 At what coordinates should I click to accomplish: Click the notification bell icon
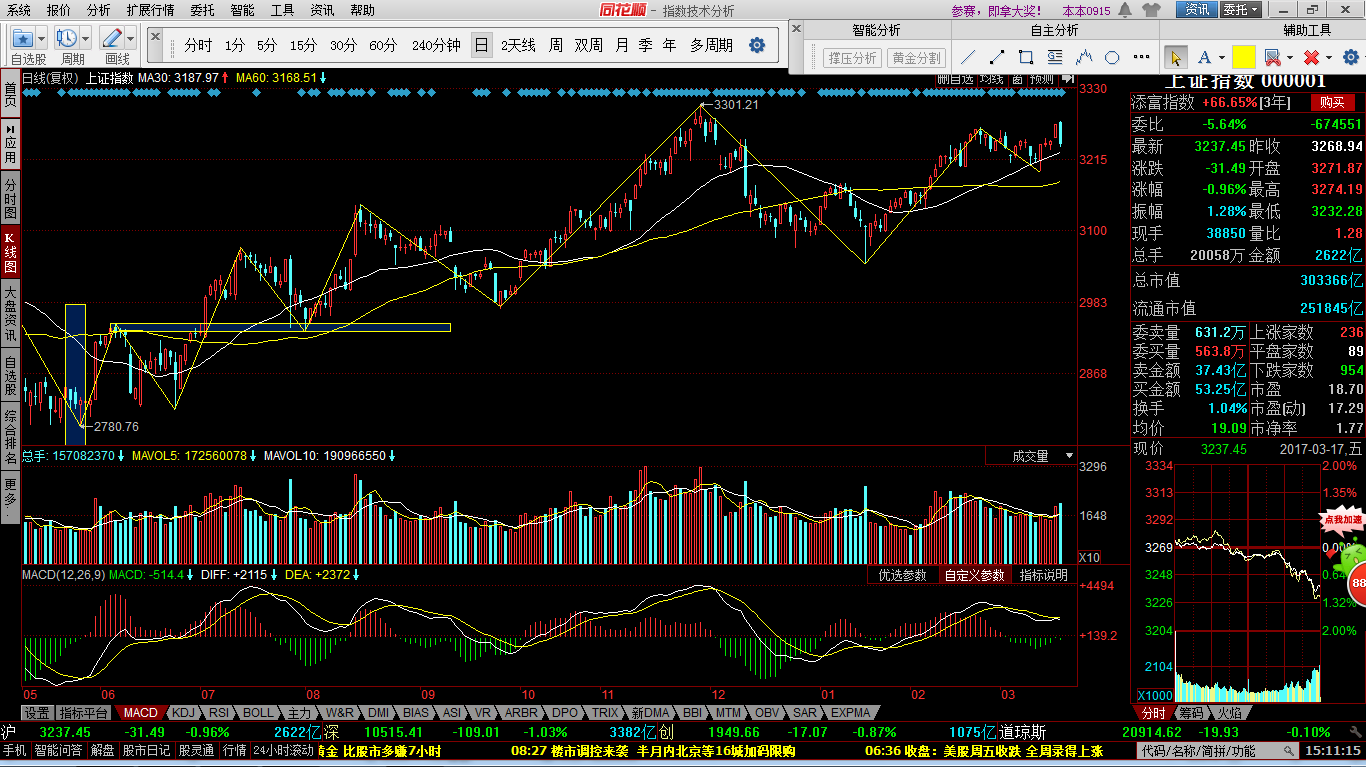pos(1123,10)
